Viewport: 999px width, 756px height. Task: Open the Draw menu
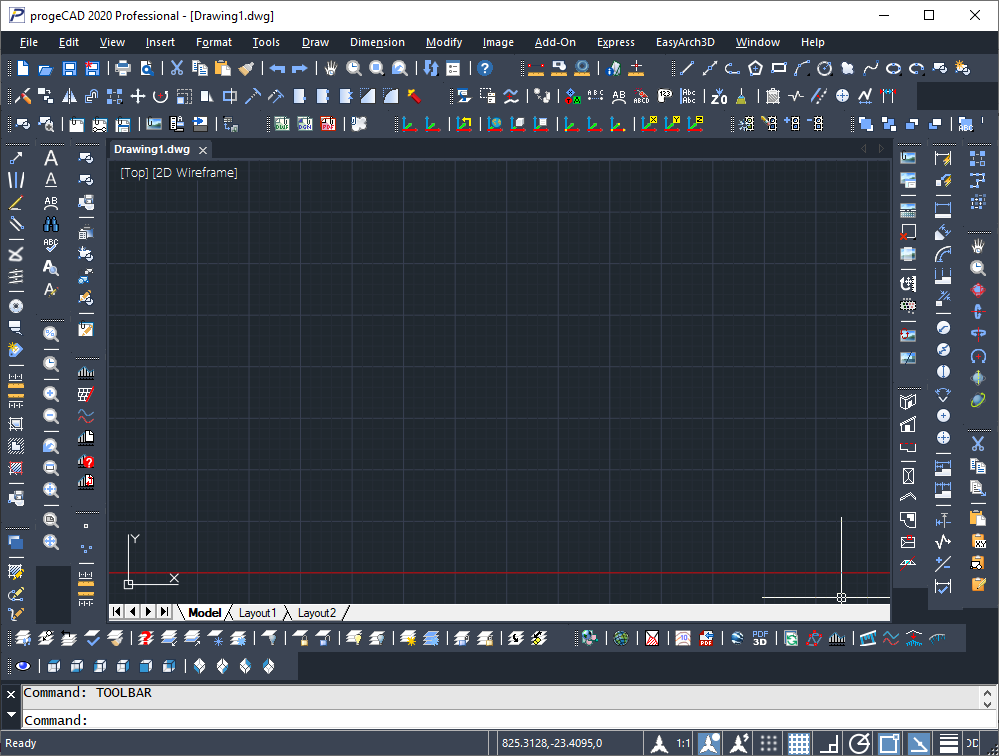(315, 42)
